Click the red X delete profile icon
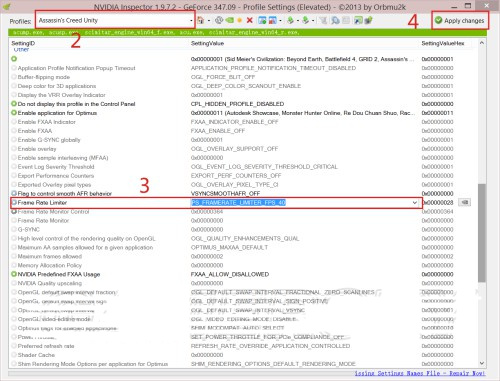Image resolution: width=500 pixels, height=381 pixels. (250, 20)
